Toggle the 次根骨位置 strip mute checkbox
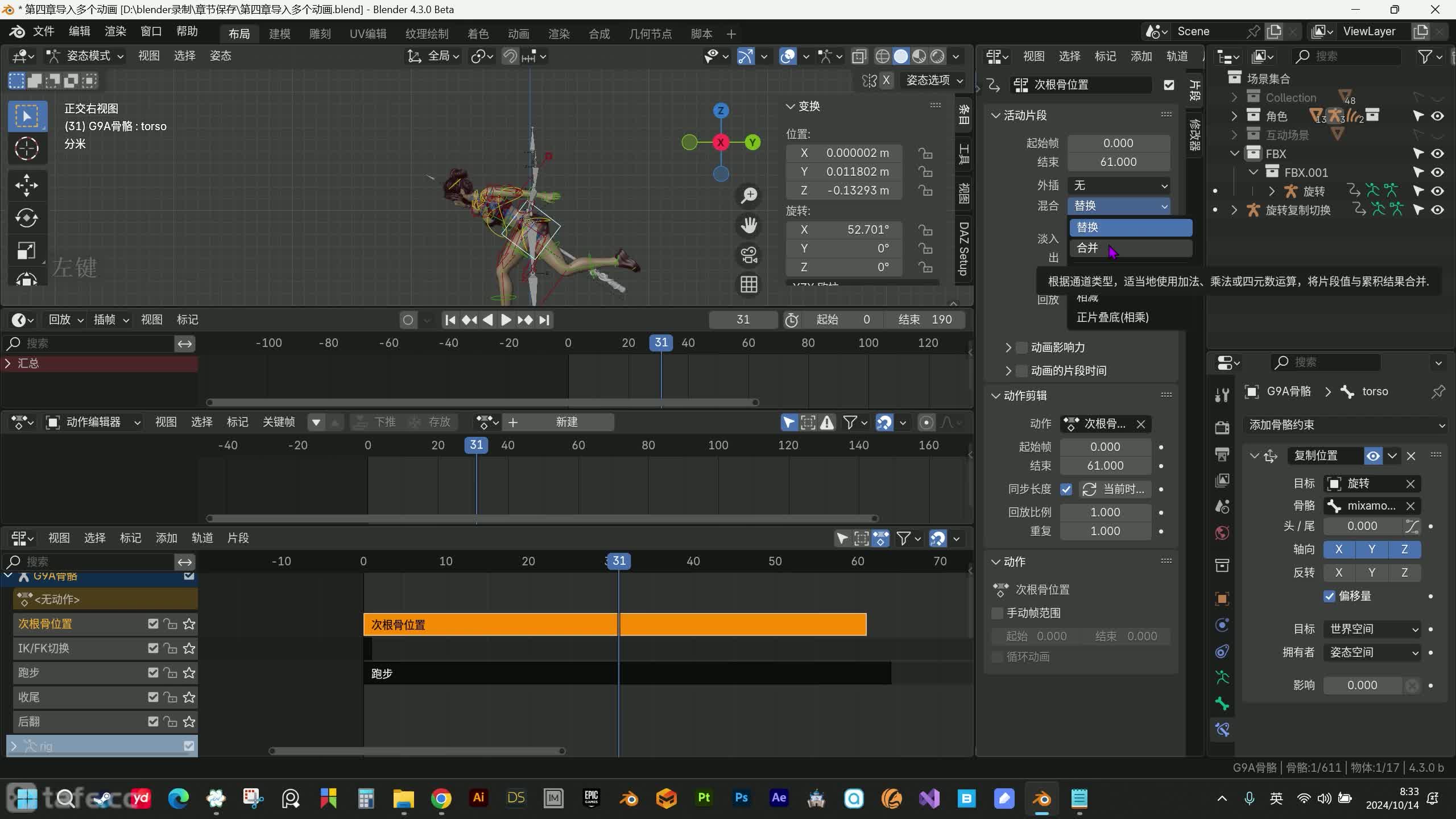The image size is (1456, 819). click(x=1169, y=85)
